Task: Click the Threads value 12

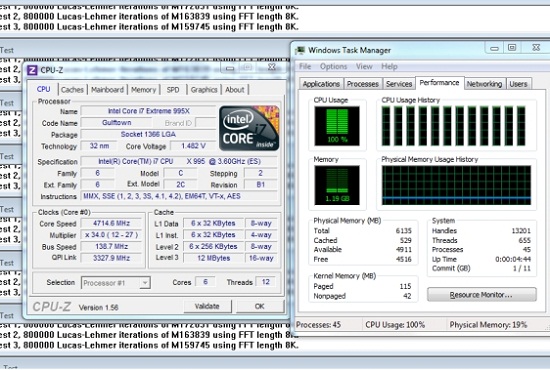Action: click(266, 282)
